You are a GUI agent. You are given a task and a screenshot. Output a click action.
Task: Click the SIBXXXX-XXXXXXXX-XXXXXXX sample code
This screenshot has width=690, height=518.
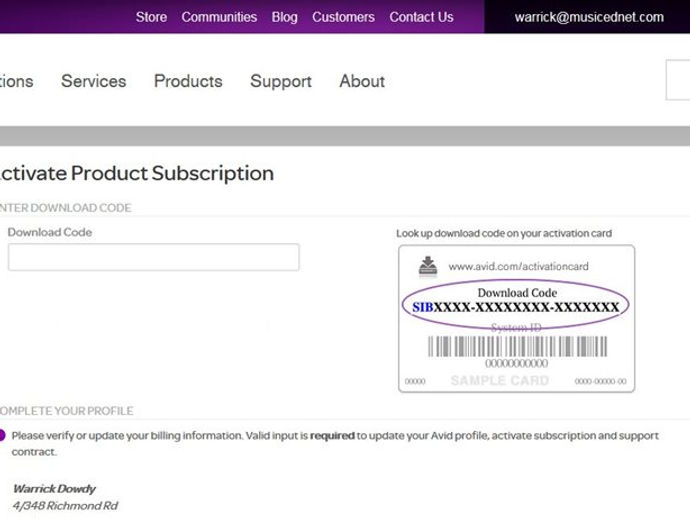coord(516,308)
